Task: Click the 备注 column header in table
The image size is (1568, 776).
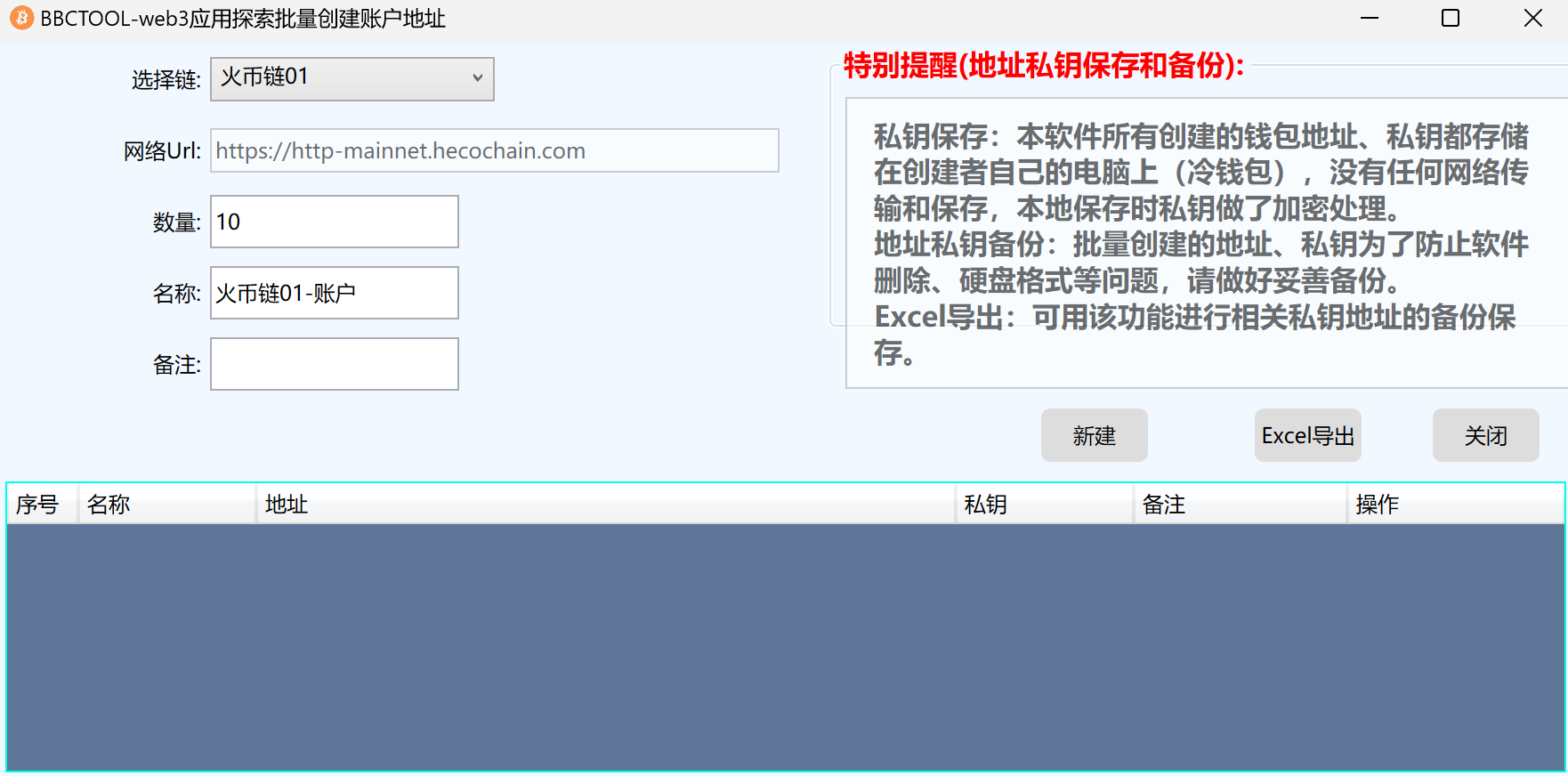Action: click(1240, 505)
